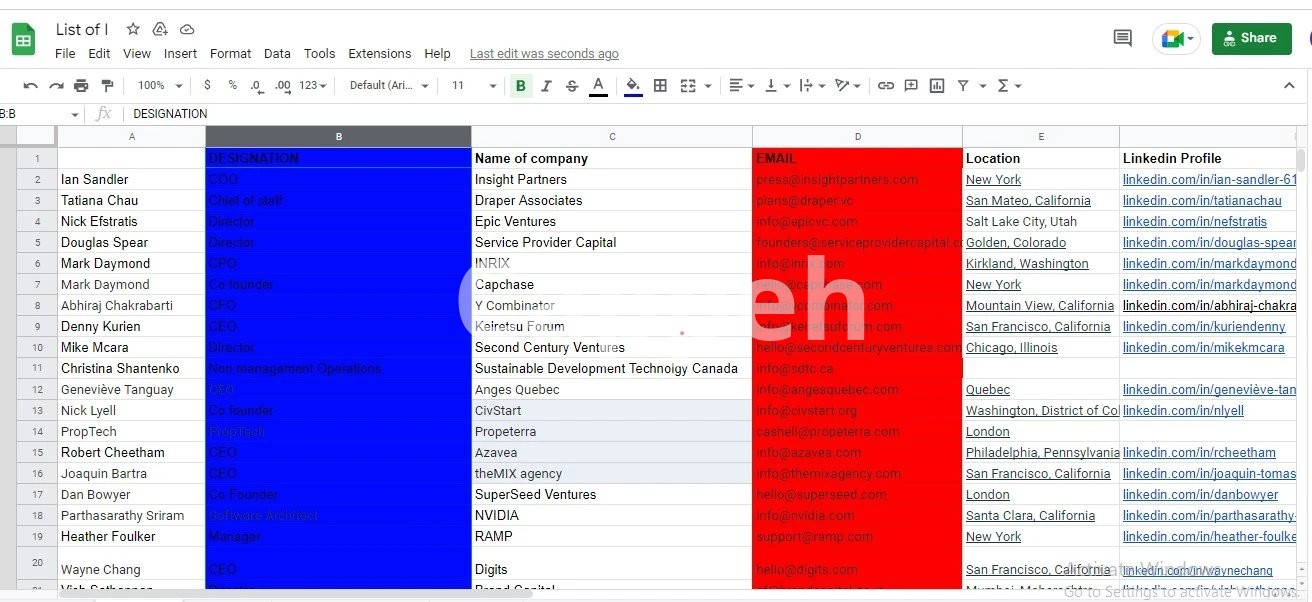Screen dimensions: 1312x602
Task: Expand the font family dropdown
Action: point(388,86)
